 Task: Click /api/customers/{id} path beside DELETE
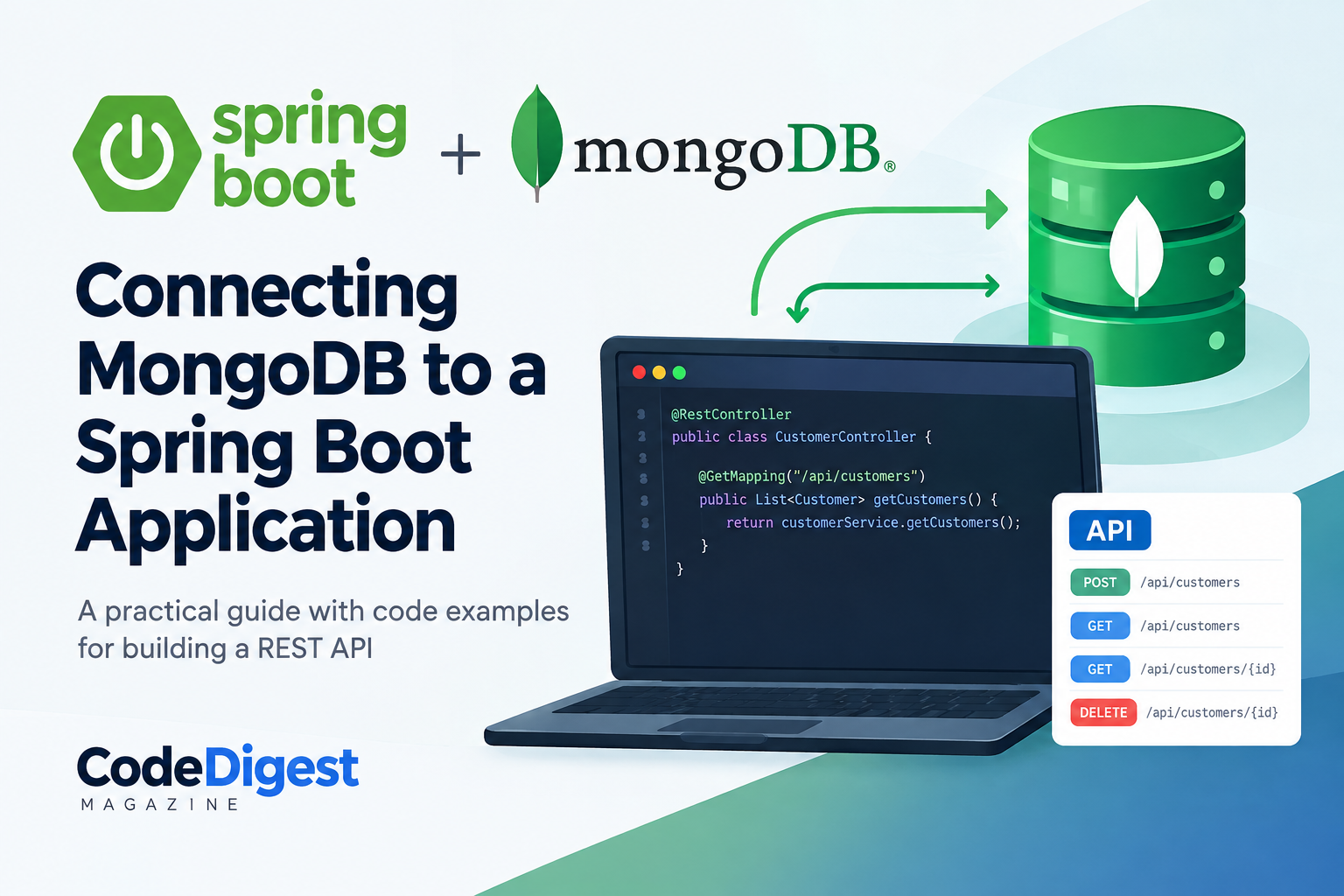point(1212,712)
